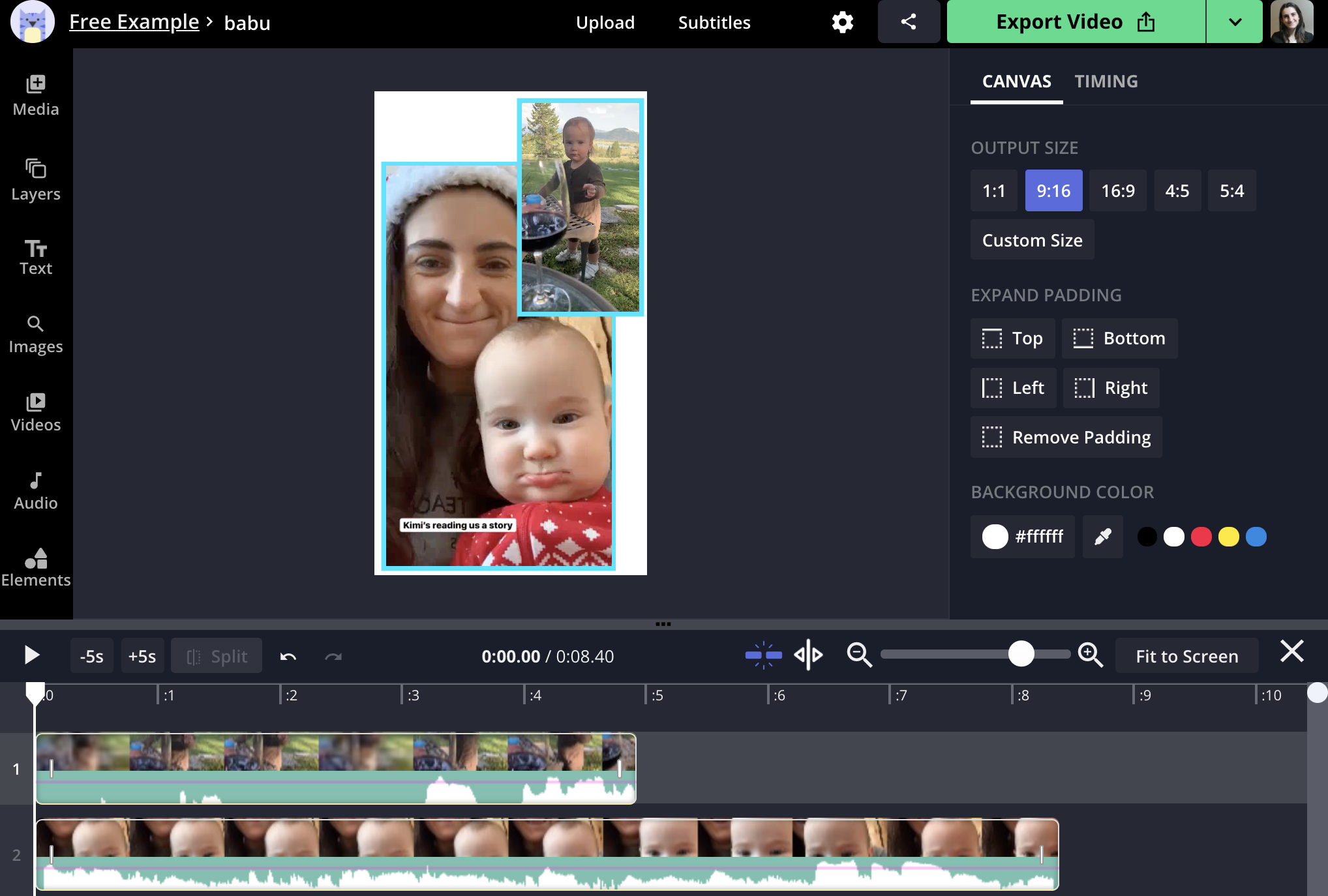Switch to the TIMING tab
Image resolution: width=1328 pixels, height=896 pixels.
point(1106,81)
